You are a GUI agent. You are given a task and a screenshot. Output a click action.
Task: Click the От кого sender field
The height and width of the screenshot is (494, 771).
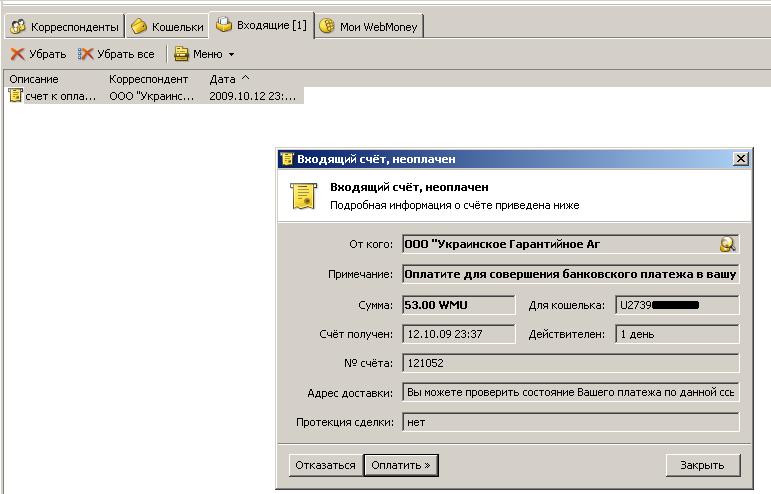coord(570,244)
